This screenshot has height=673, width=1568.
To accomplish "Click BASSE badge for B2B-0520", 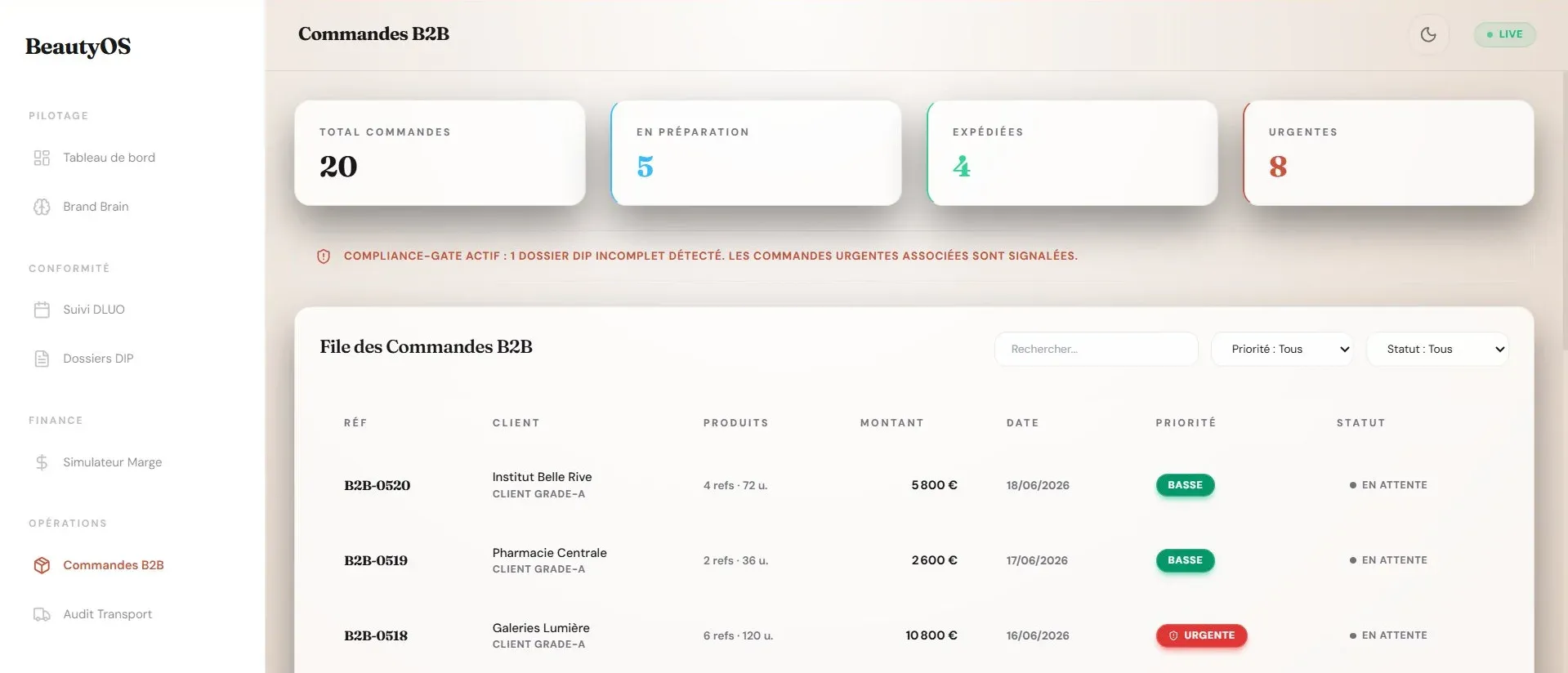I will (1185, 485).
